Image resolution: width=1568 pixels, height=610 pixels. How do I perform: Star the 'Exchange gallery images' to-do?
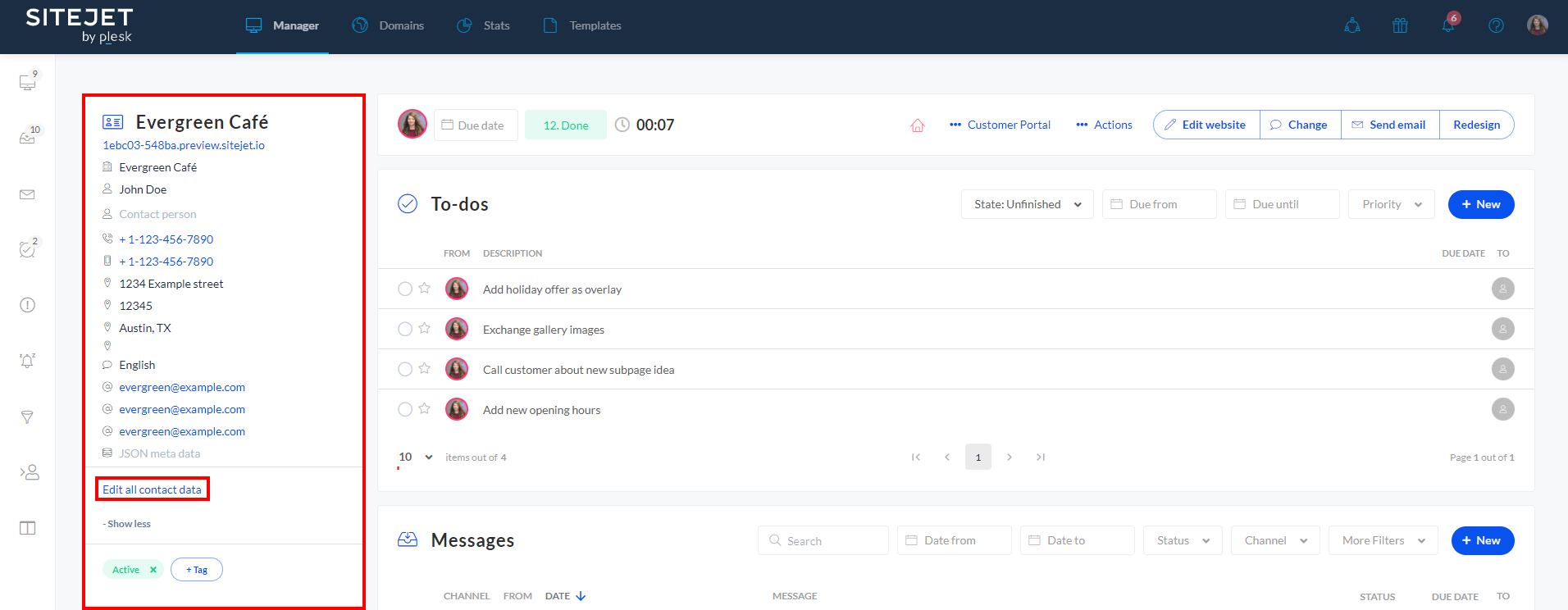coord(424,329)
